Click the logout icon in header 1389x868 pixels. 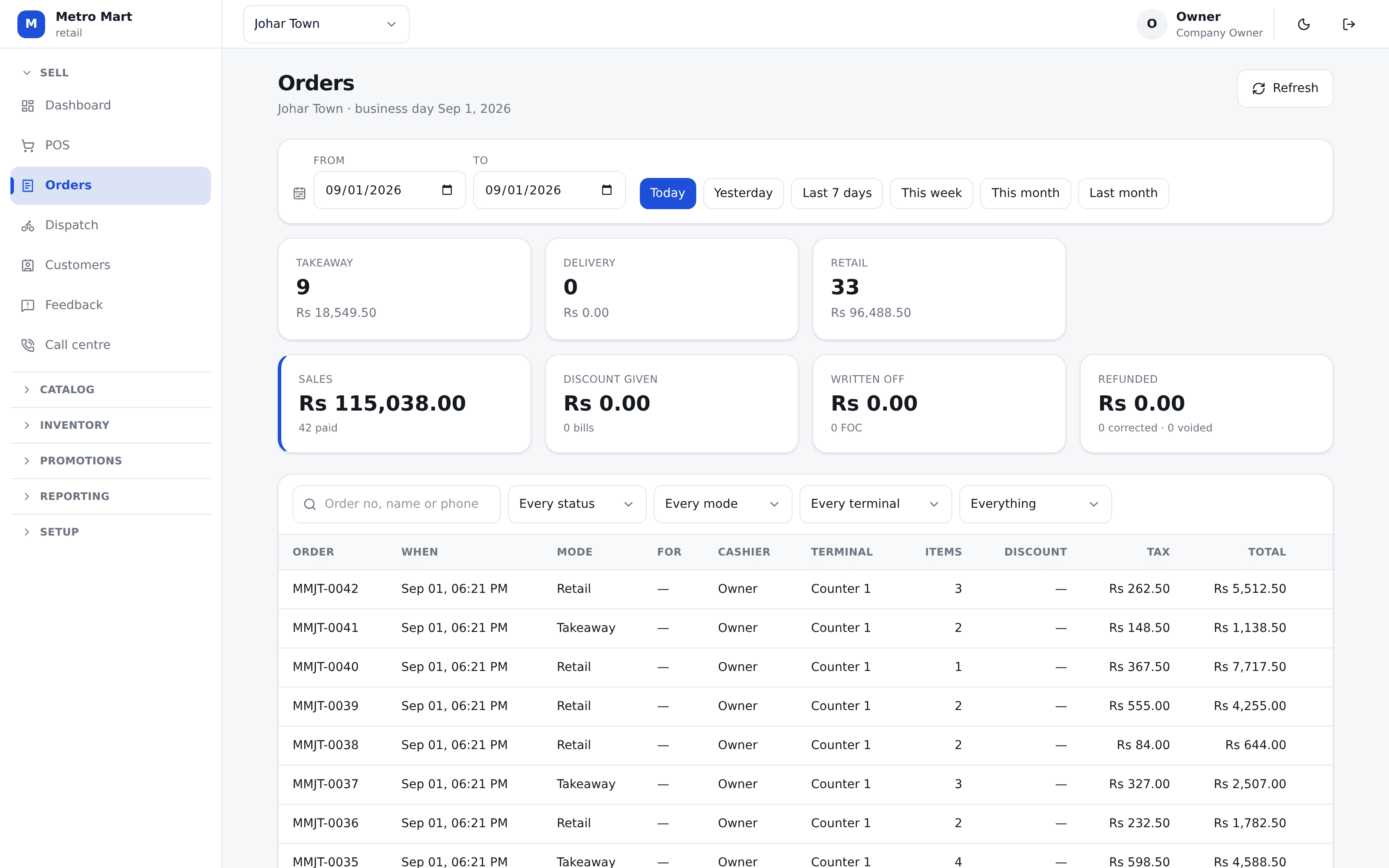point(1348,24)
